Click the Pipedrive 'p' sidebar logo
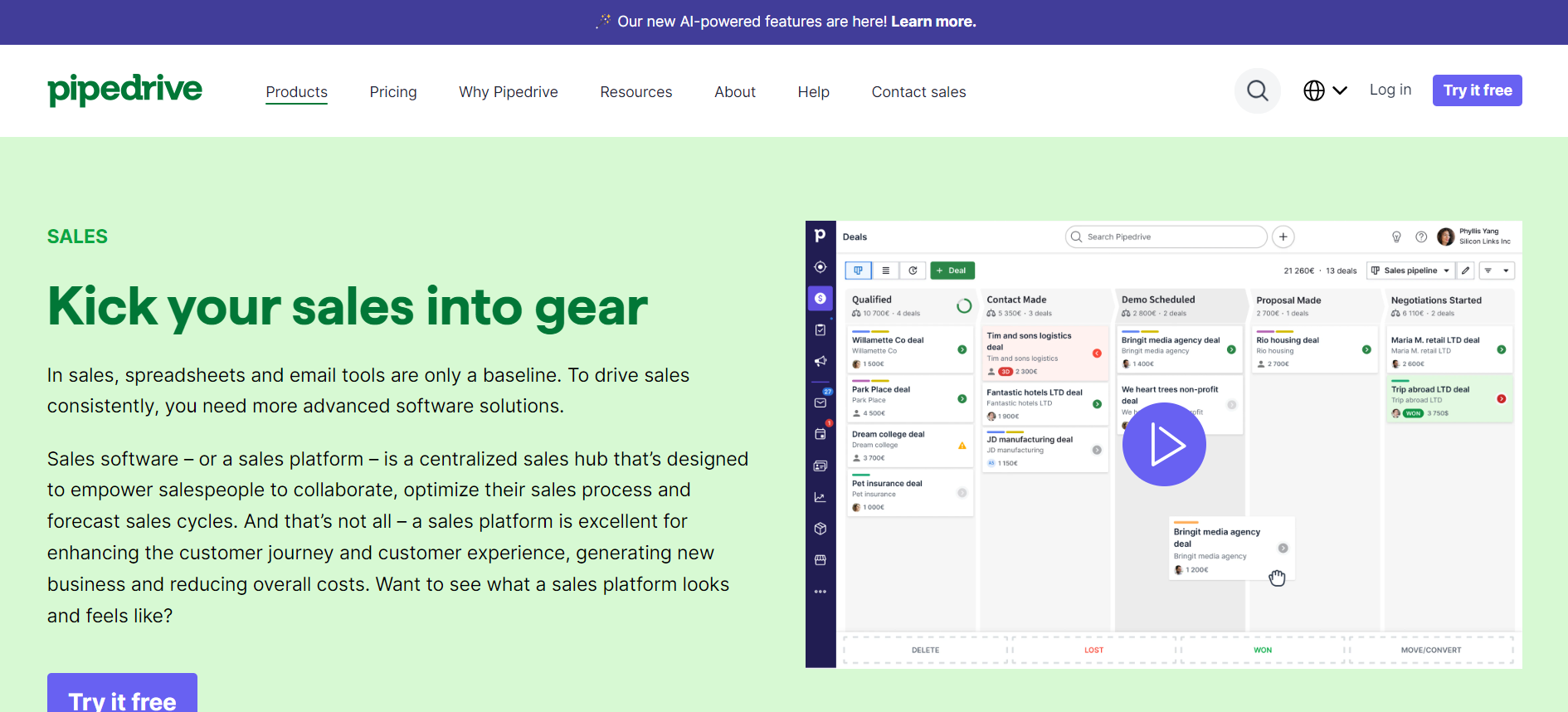Image resolution: width=1568 pixels, height=712 pixels. tap(820, 236)
